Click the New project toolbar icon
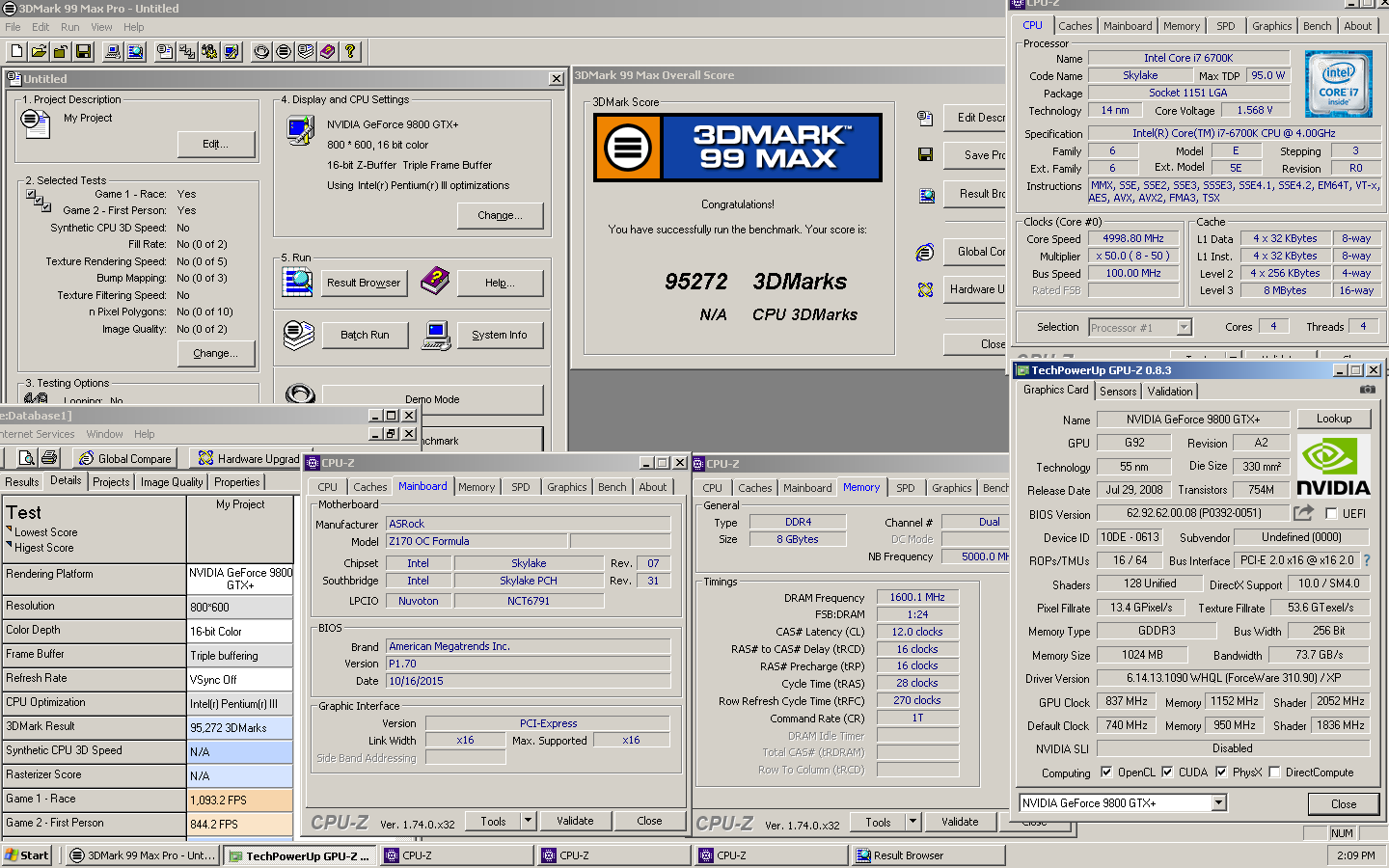Viewport: 1389px width, 868px height. pos(16,51)
